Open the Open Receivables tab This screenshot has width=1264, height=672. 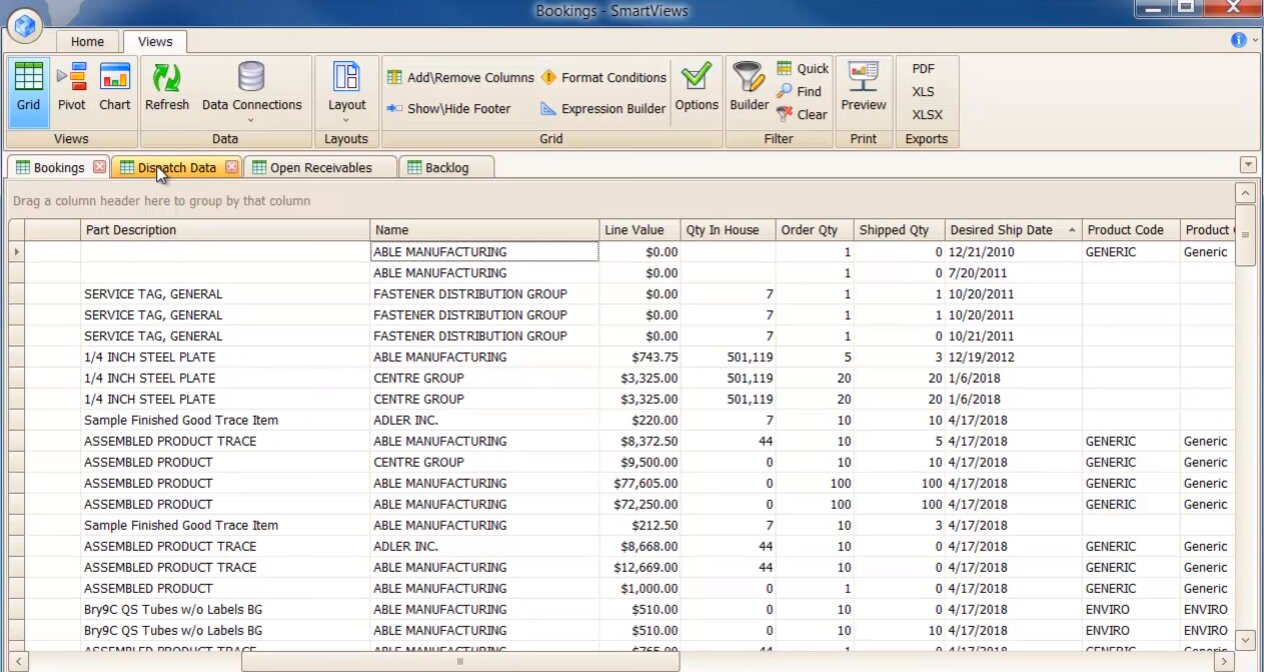pos(320,168)
